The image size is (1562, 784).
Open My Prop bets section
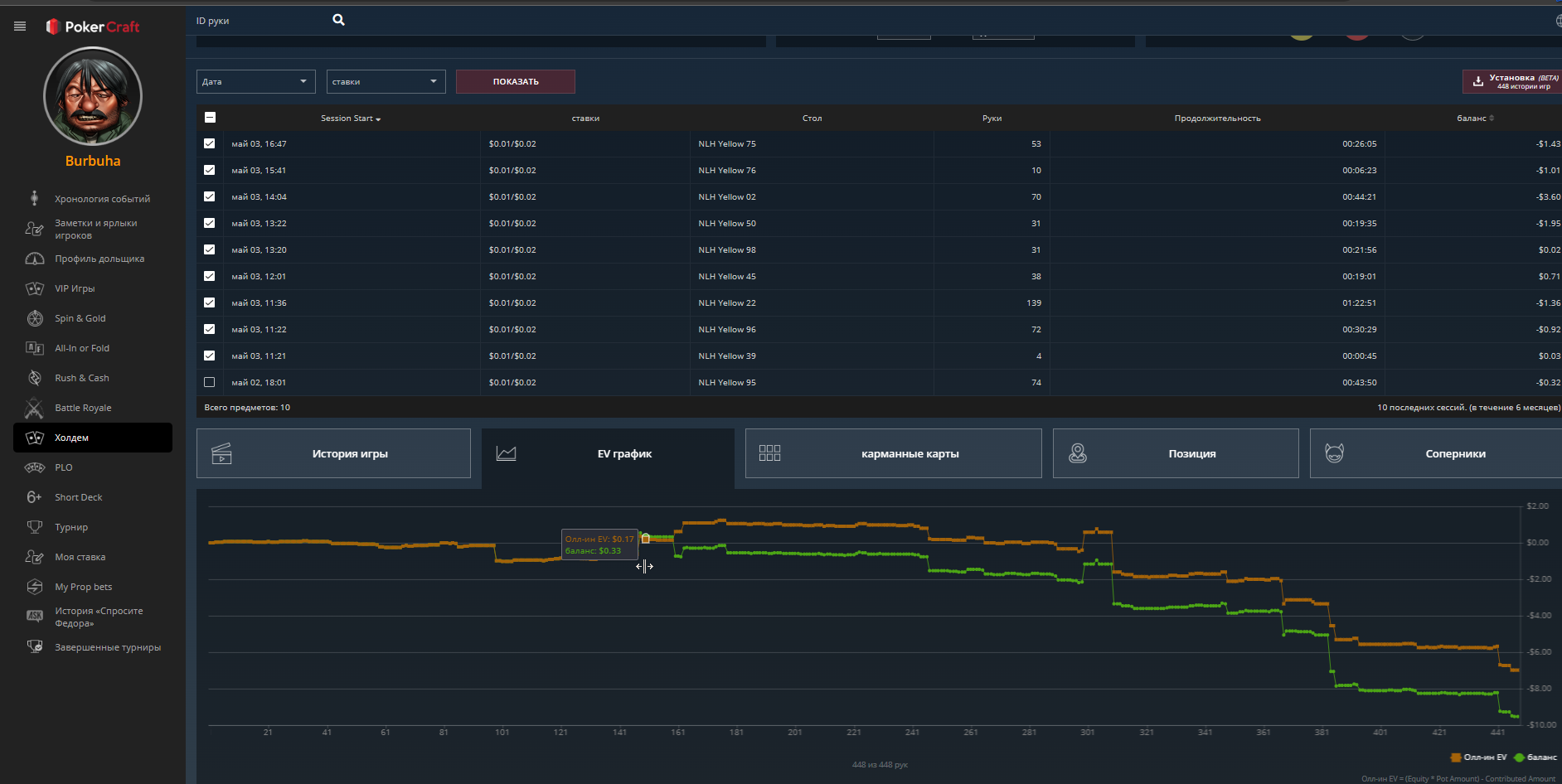(93, 587)
